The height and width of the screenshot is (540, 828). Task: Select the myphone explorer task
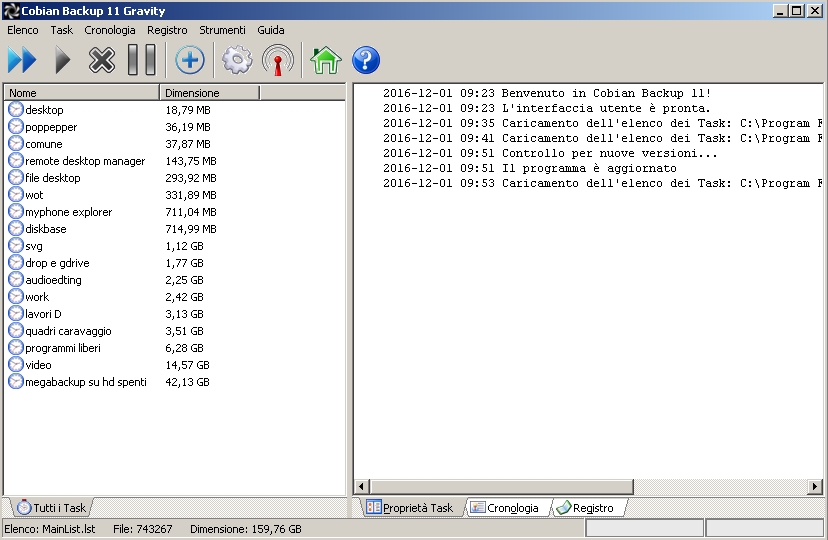coord(69,212)
